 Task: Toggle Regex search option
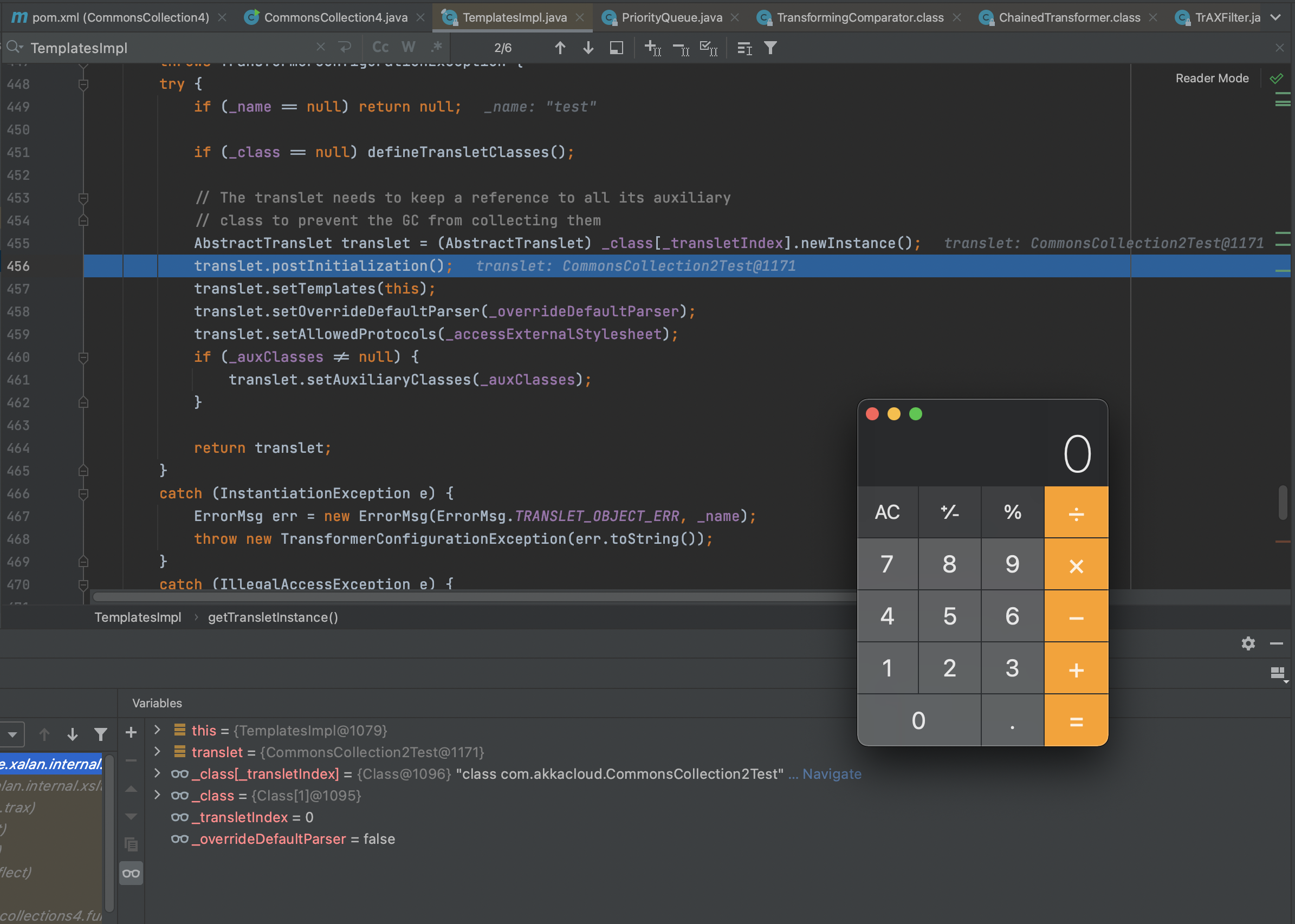click(x=437, y=47)
